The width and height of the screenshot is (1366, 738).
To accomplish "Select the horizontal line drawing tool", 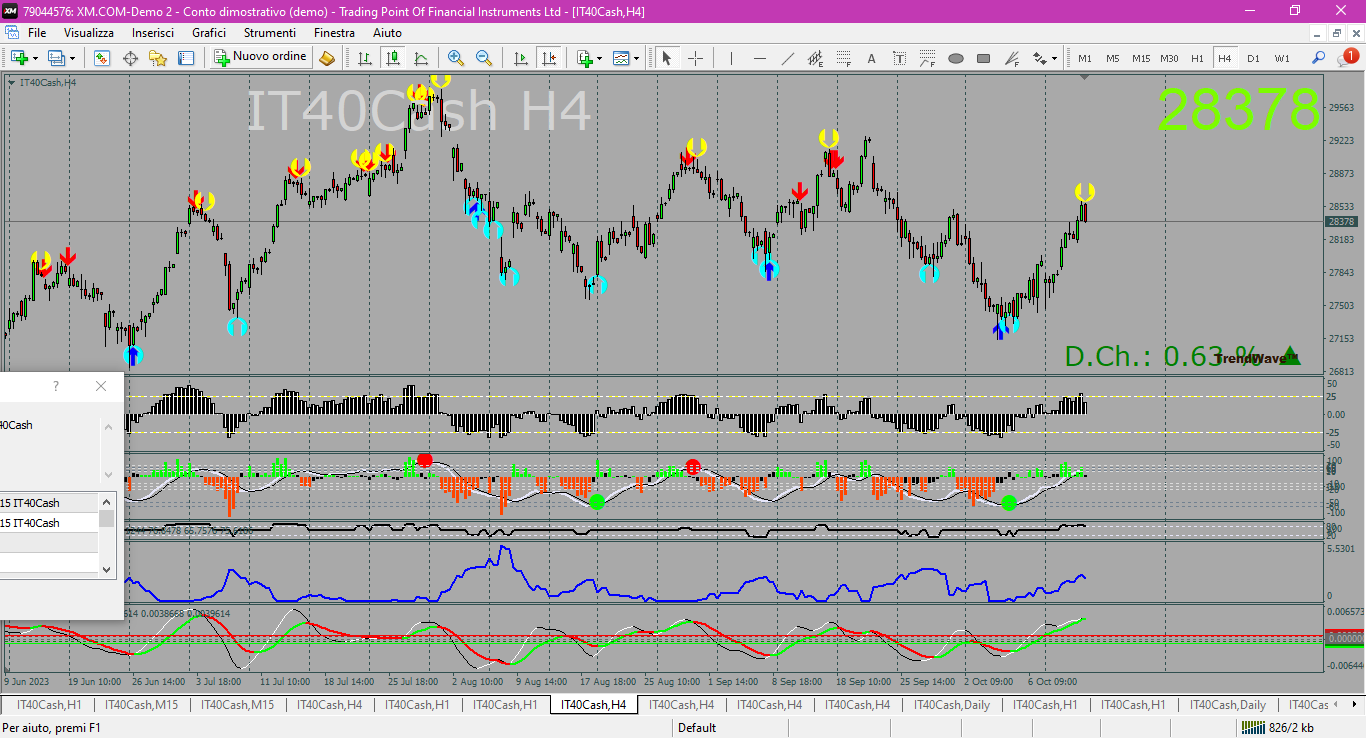I will point(759,58).
